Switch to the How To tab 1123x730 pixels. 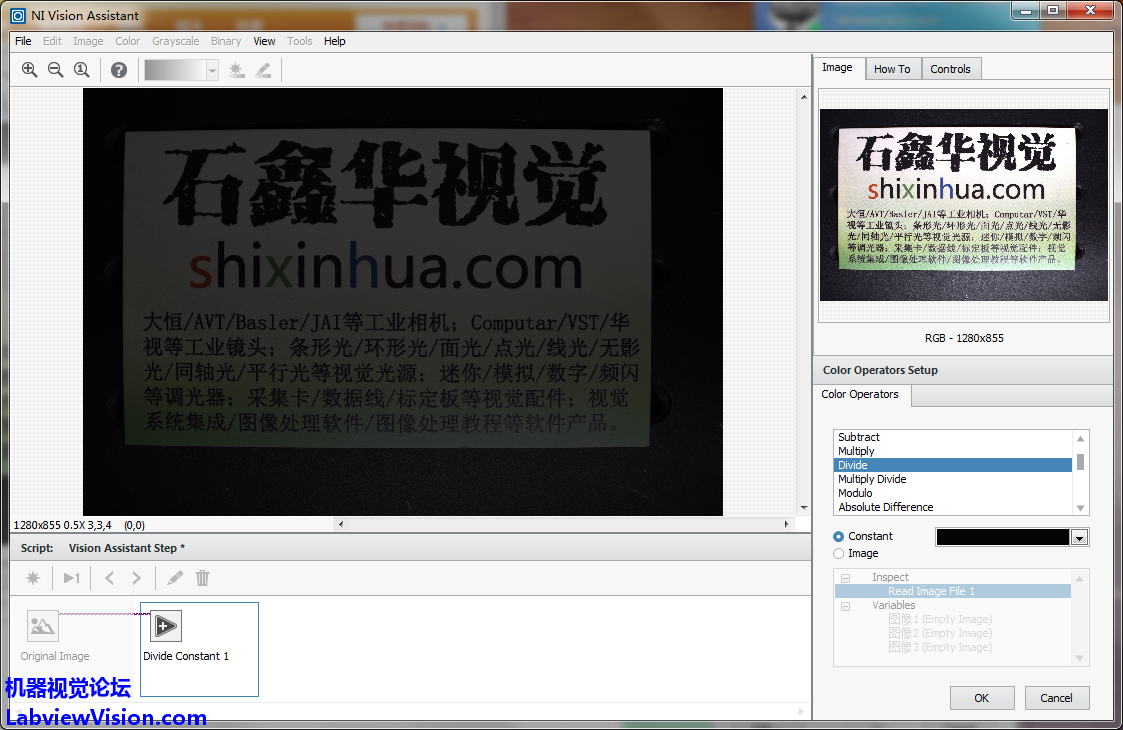coord(892,69)
